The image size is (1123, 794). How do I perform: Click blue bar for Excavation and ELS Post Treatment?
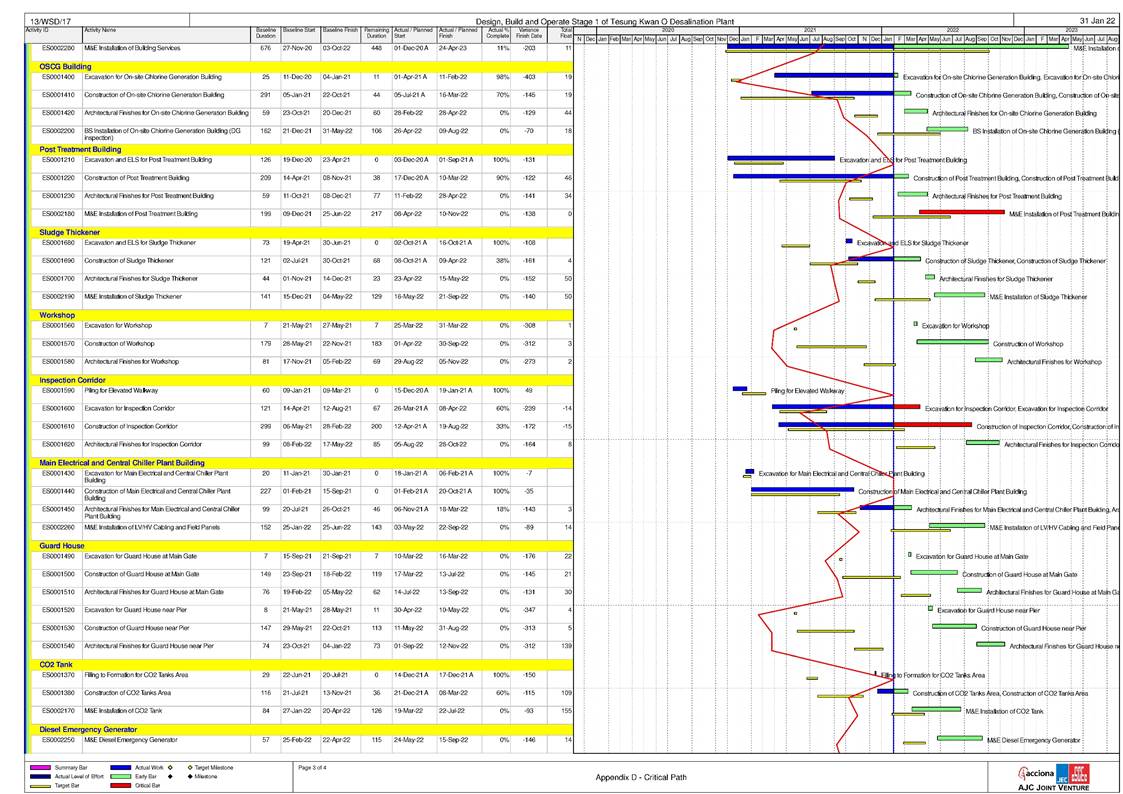780,158
